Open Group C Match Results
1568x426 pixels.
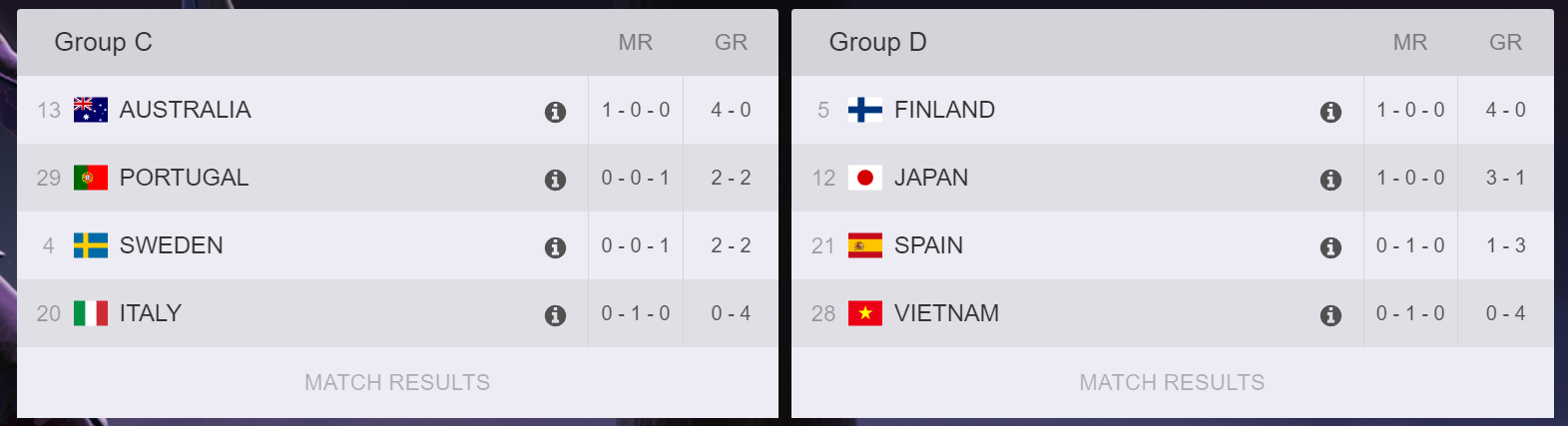pos(397,382)
